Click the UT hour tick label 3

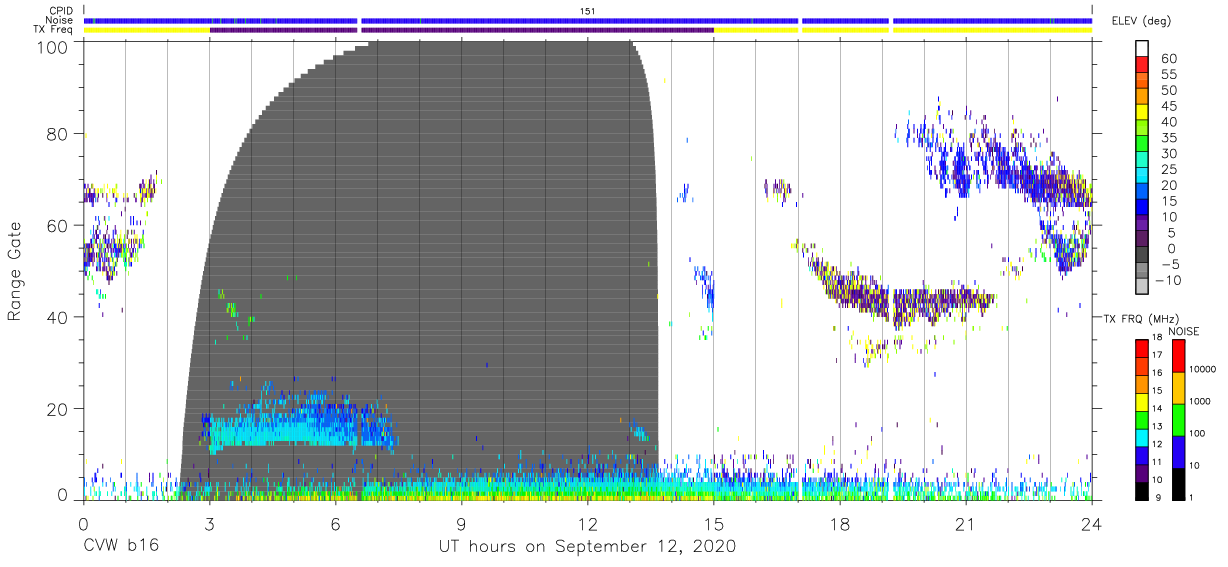[x=209, y=524]
